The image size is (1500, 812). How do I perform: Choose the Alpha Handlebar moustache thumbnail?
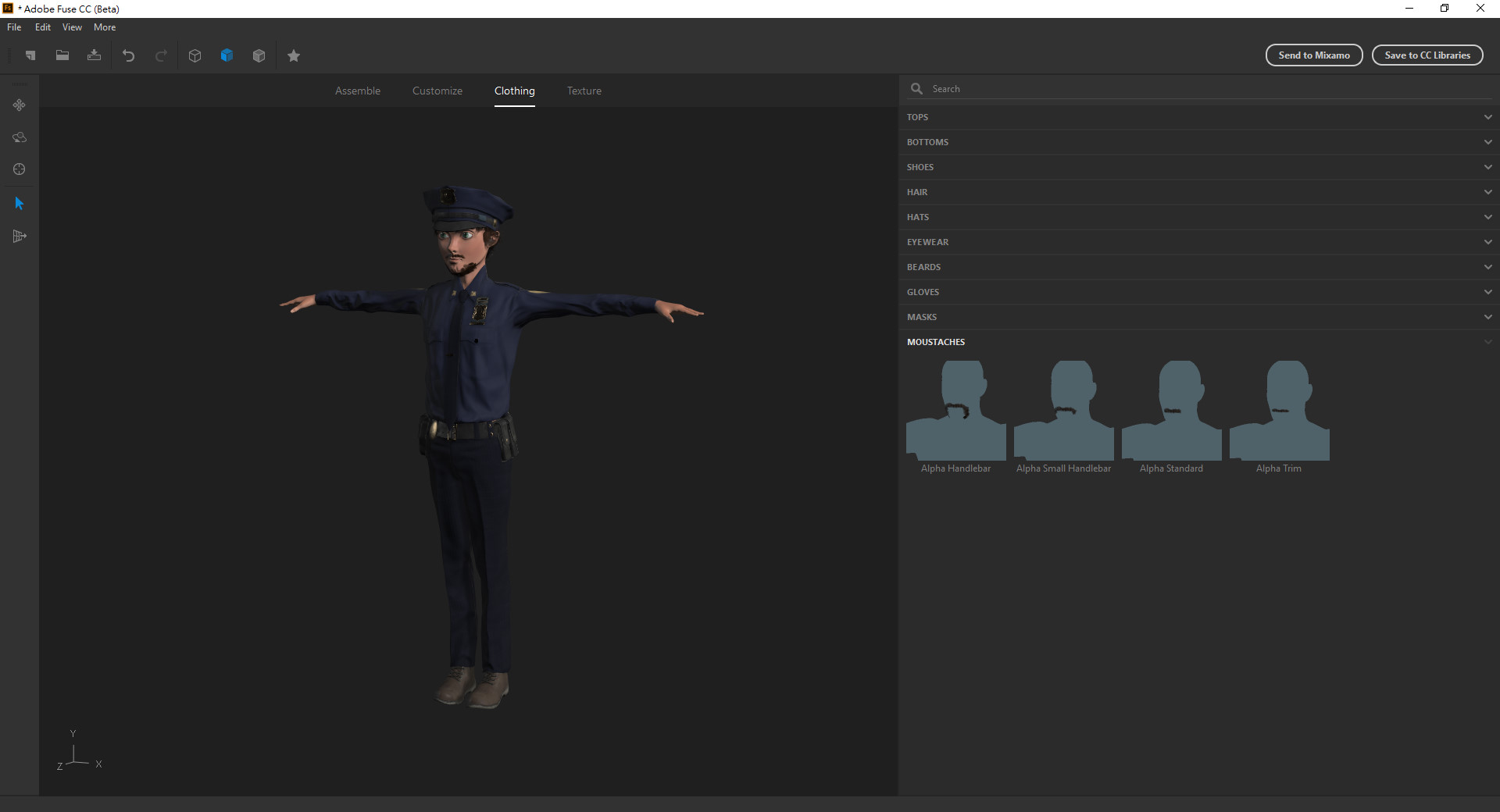(956, 411)
